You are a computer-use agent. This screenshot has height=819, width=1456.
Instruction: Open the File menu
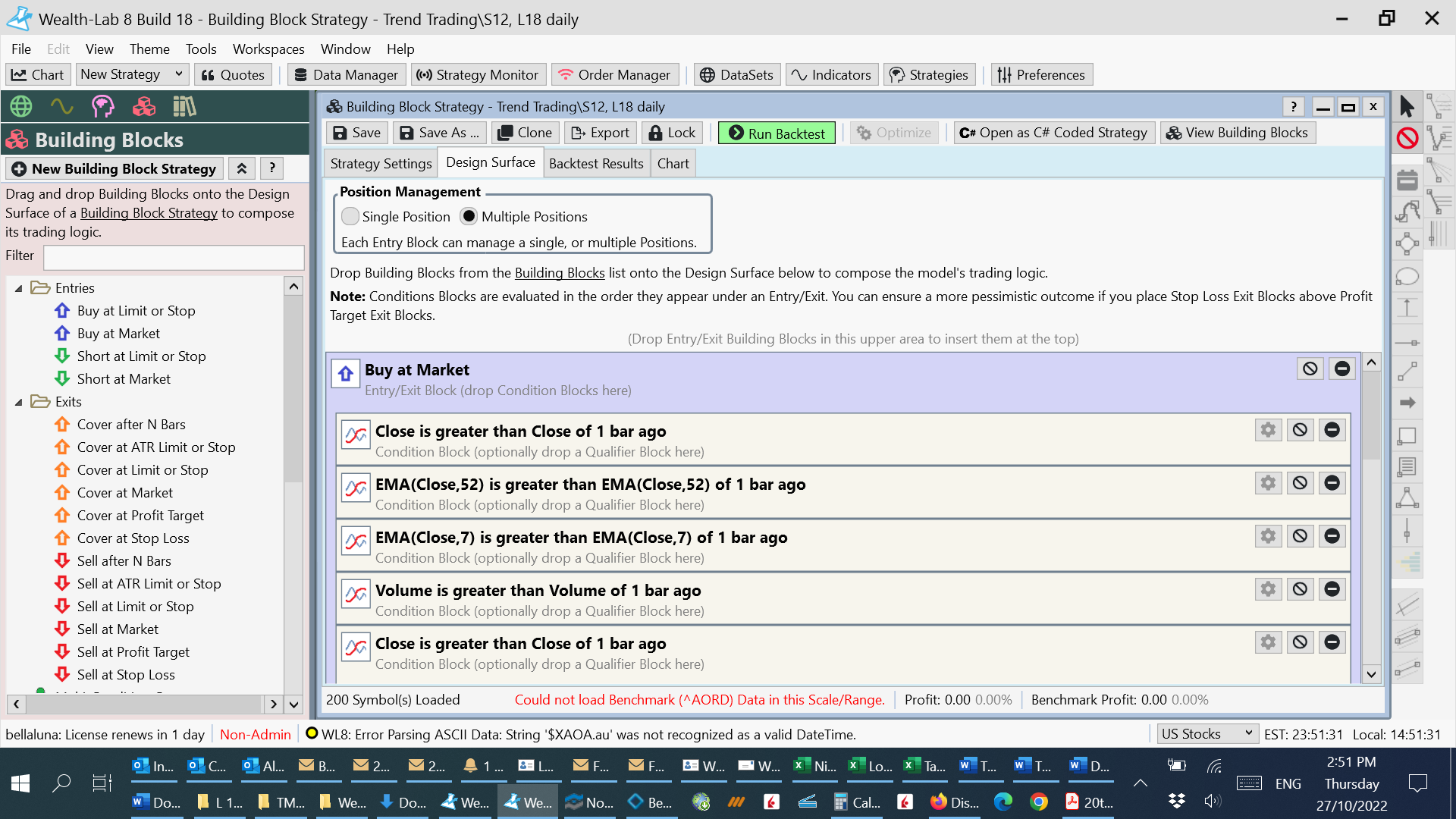21,49
